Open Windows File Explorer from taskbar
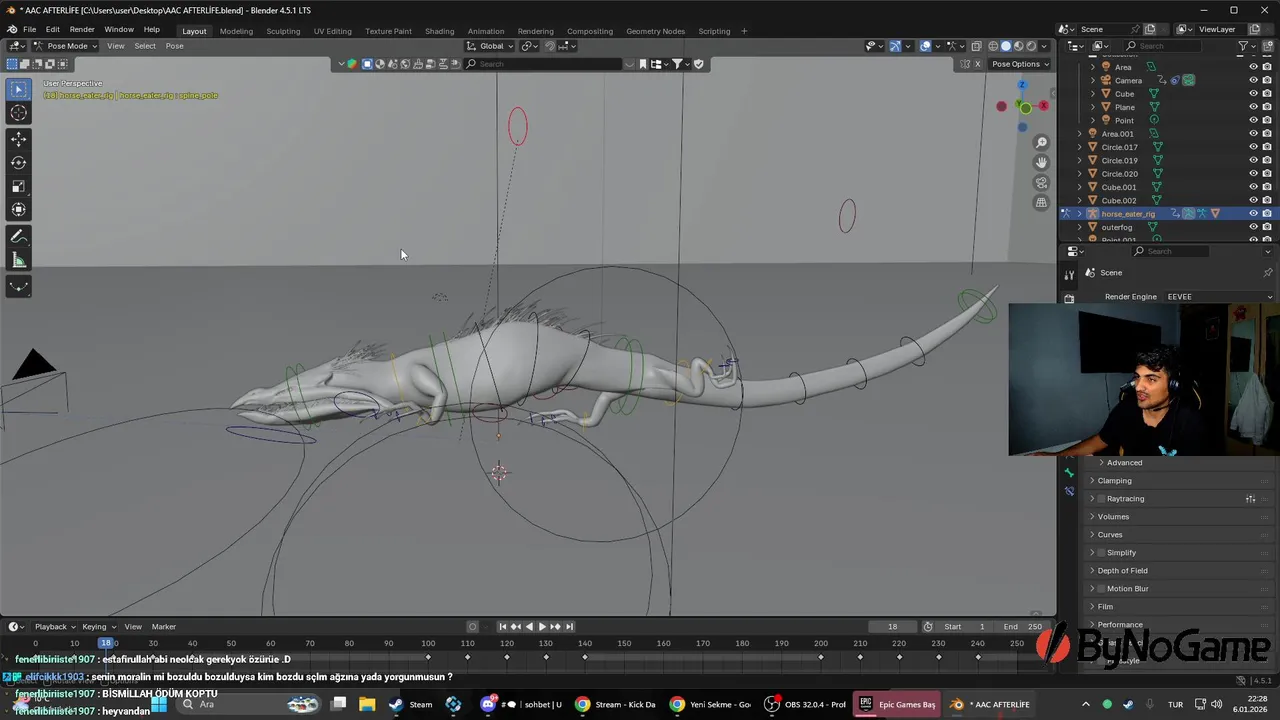The image size is (1280, 720). (x=367, y=704)
